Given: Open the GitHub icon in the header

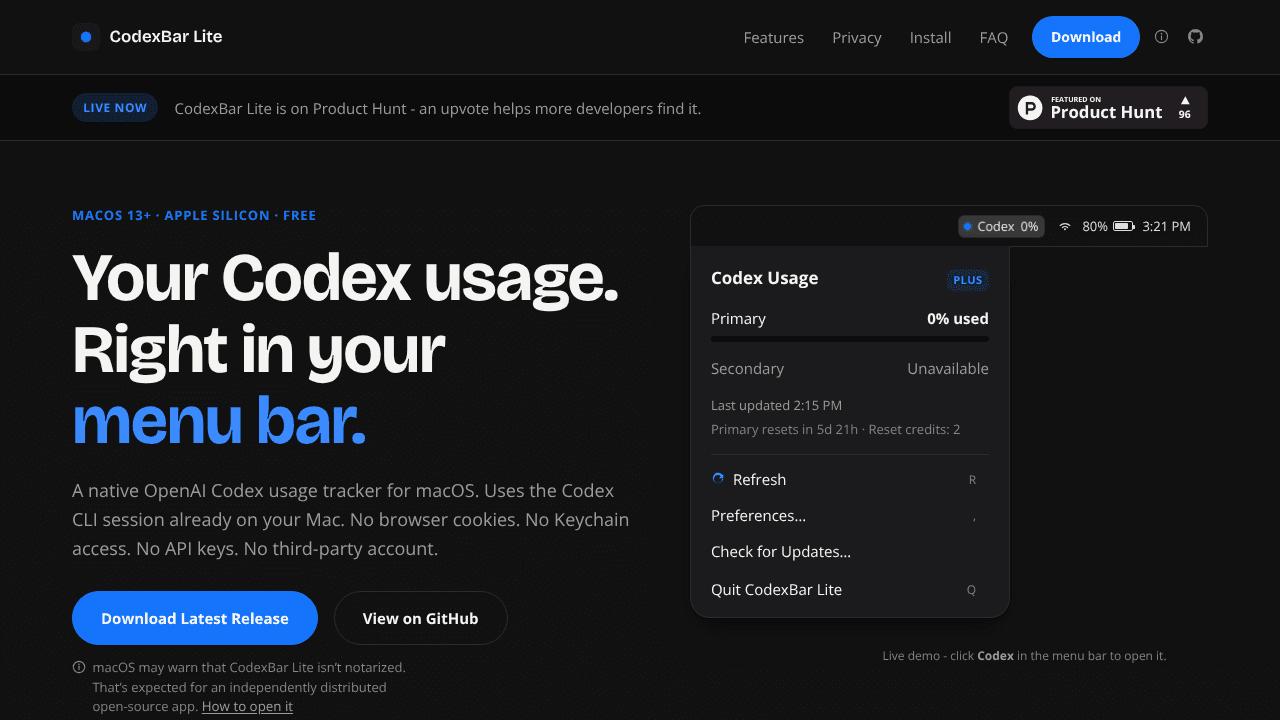Looking at the screenshot, I should [x=1195, y=37].
